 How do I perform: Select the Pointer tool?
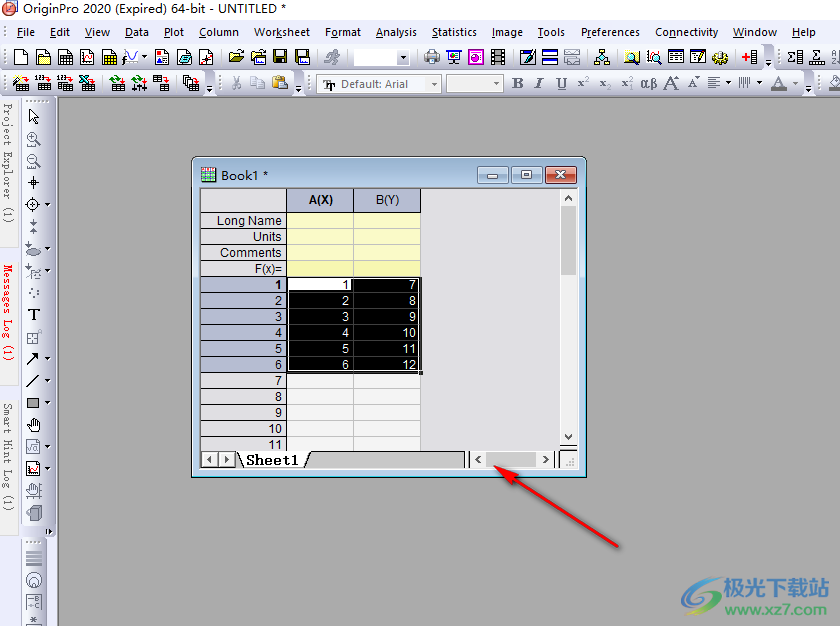pos(33,116)
